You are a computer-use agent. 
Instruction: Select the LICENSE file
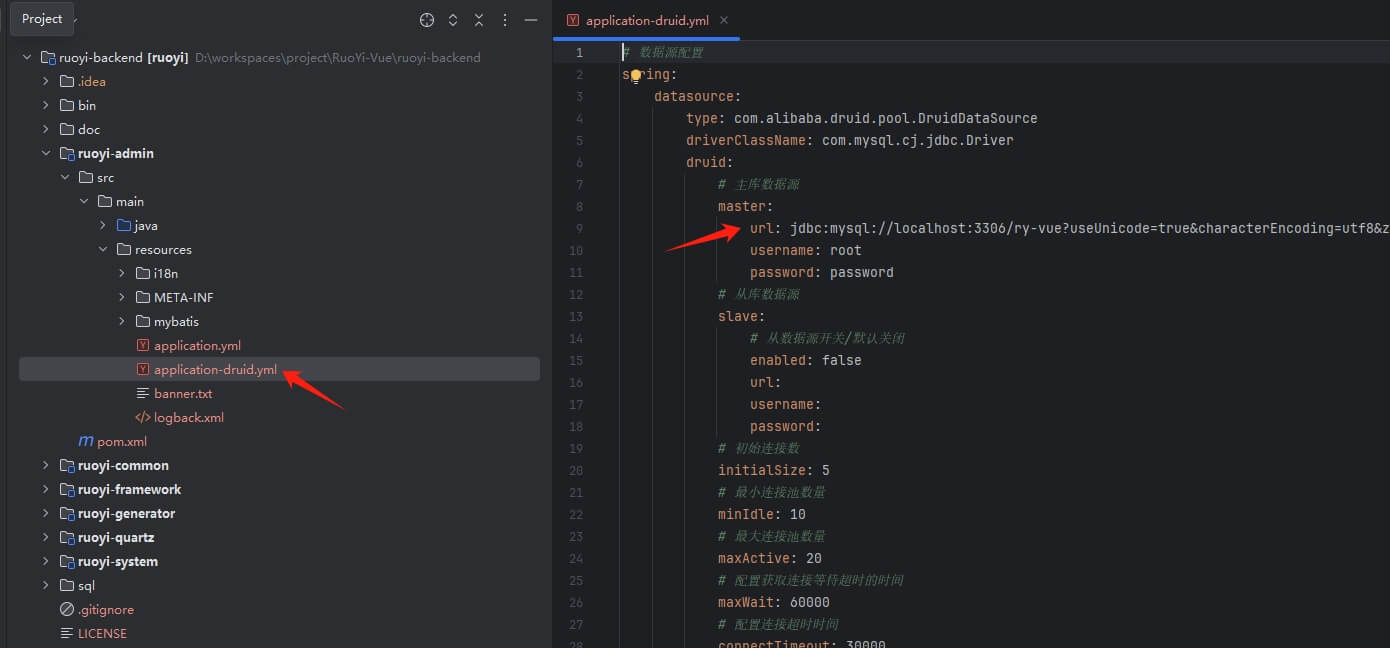coord(102,634)
